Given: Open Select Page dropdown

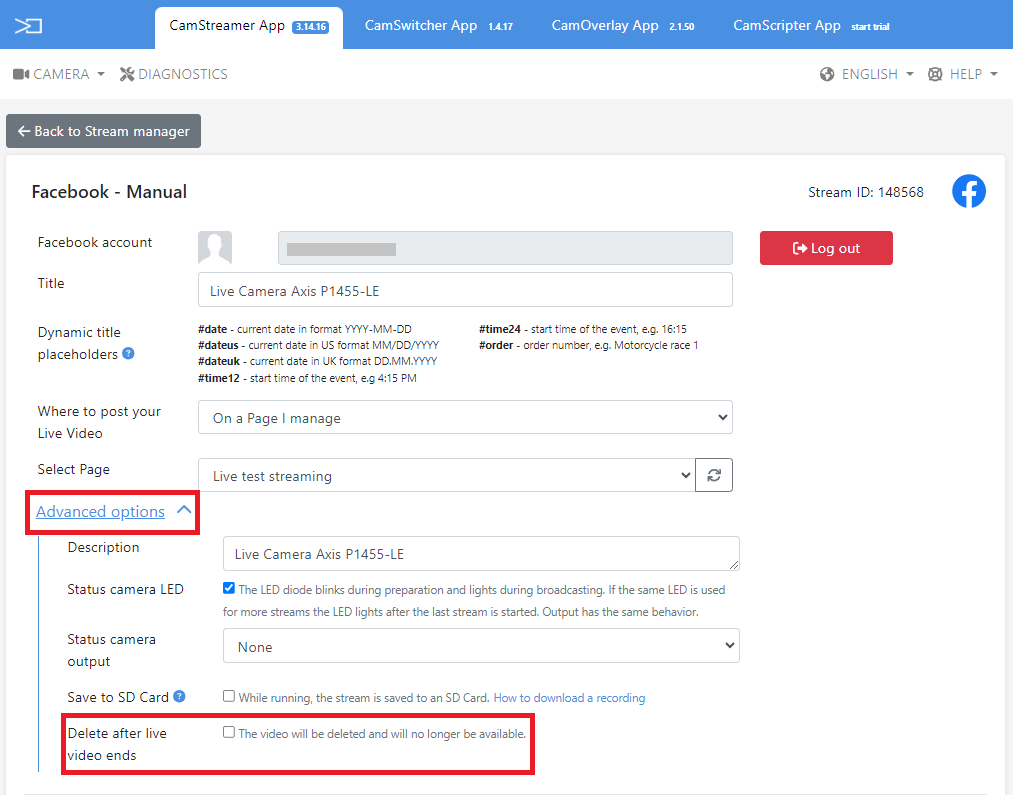Looking at the screenshot, I should click(x=446, y=475).
